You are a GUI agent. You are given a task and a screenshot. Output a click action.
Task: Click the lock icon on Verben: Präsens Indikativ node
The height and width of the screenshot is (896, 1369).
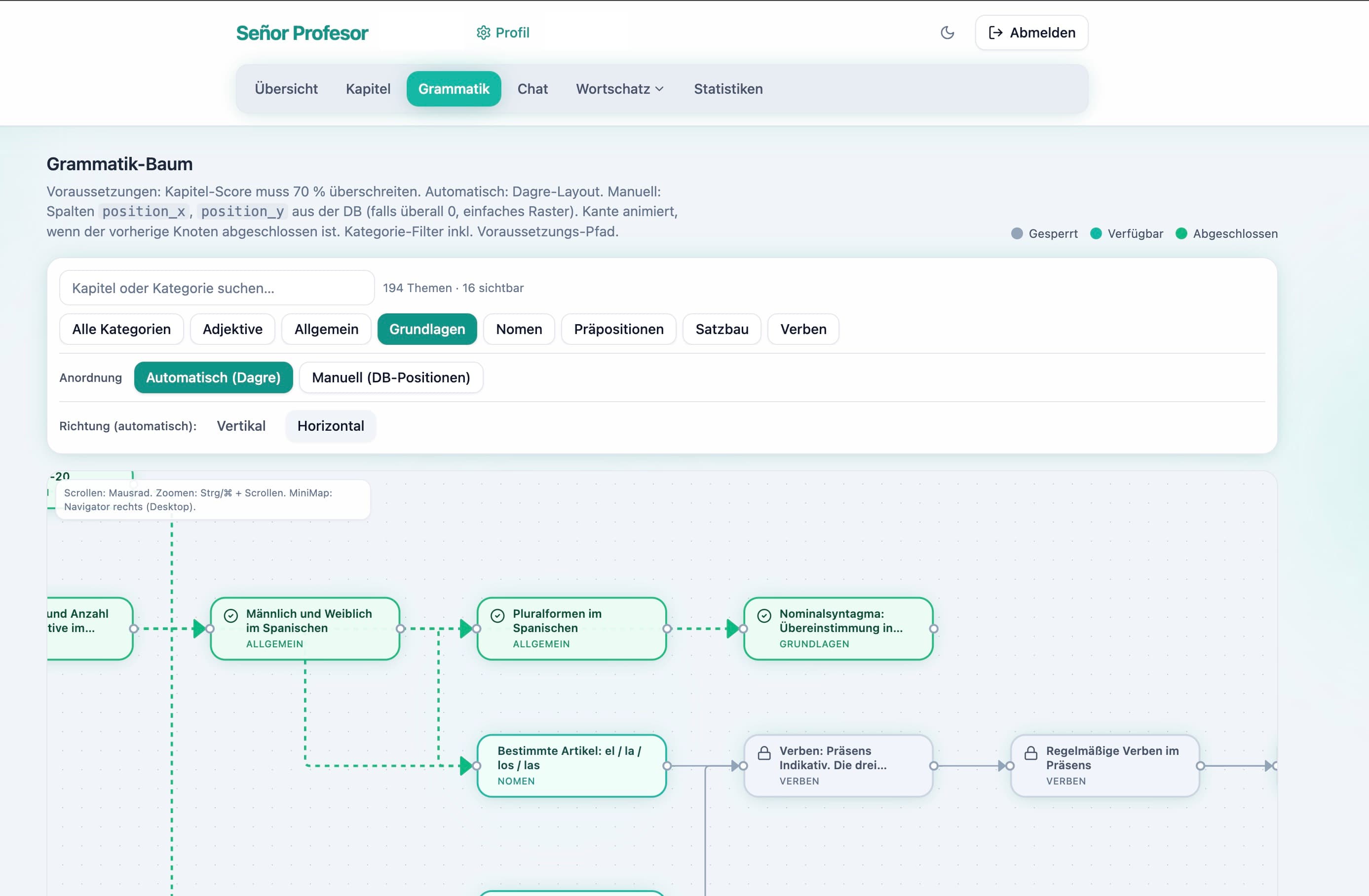(x=764, y=753)
